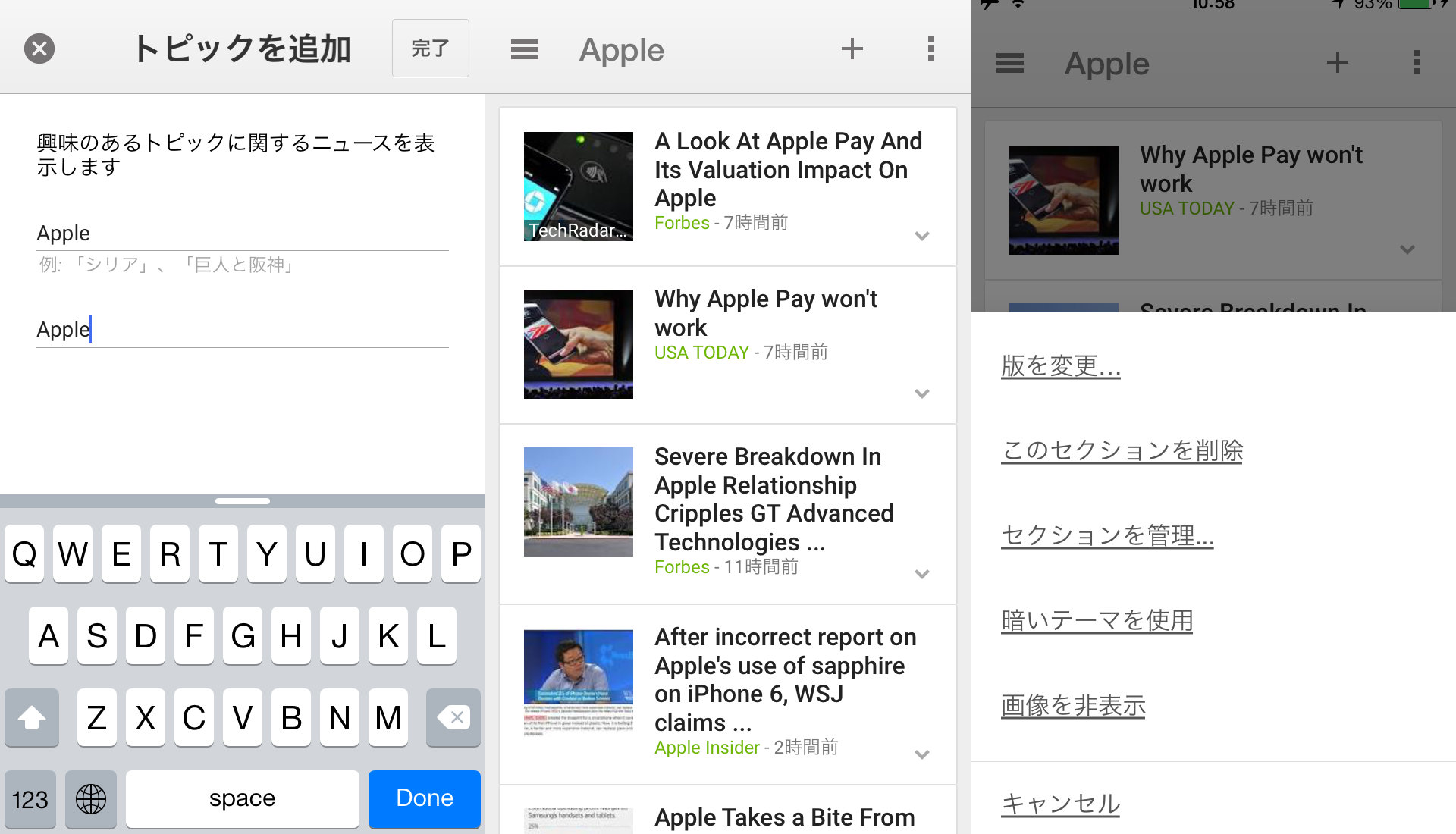This screenshot has width=1456, height=834.
Task: Tap the shift key on keyboard
Action: point(32,717)
